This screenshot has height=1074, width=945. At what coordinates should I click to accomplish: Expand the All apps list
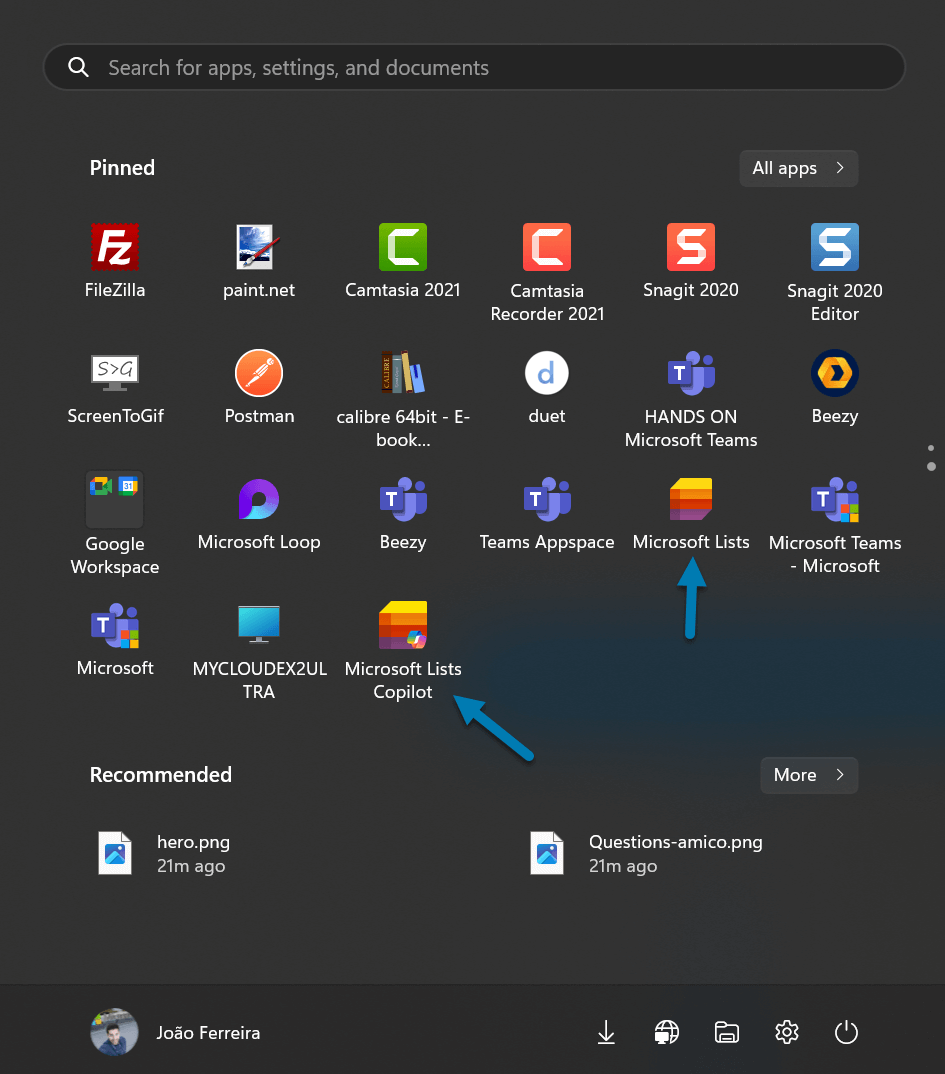coord(798,168)
